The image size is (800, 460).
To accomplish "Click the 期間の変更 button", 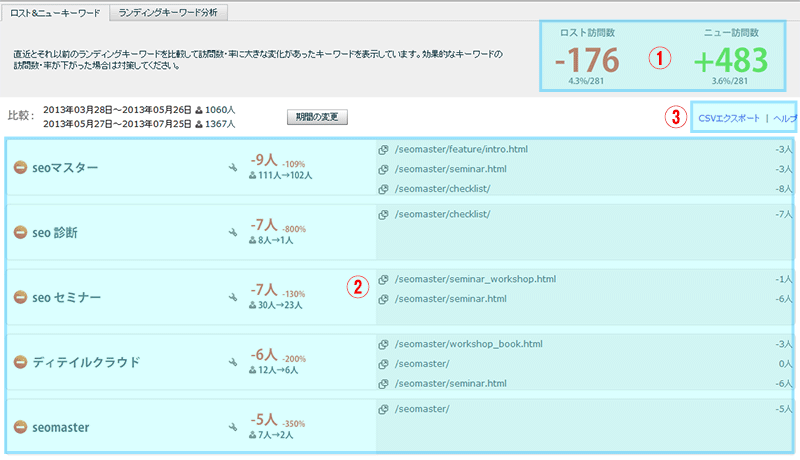I will [317, 117].
